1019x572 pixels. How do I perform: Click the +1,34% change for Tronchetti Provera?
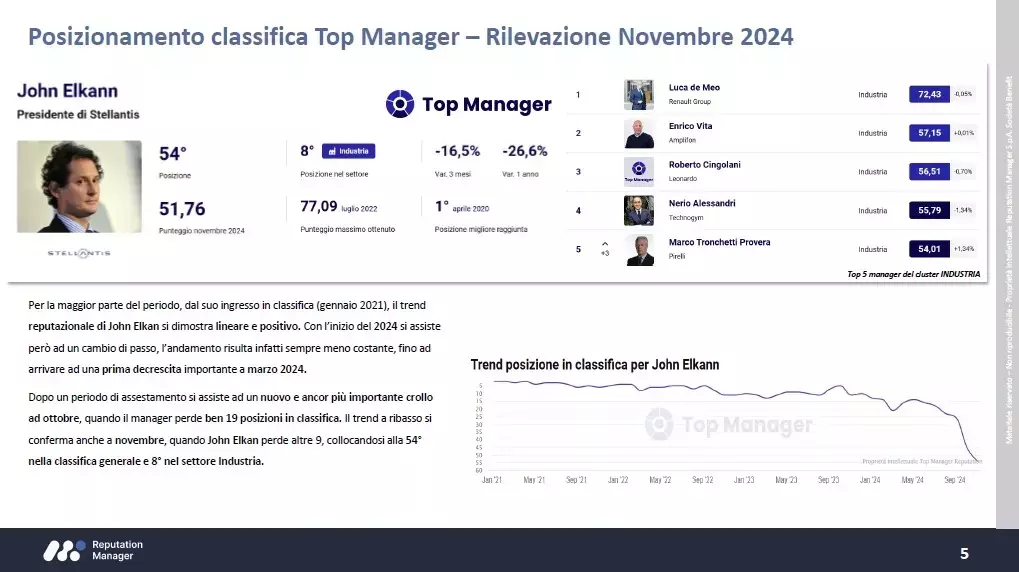click(x=963, y=249)
